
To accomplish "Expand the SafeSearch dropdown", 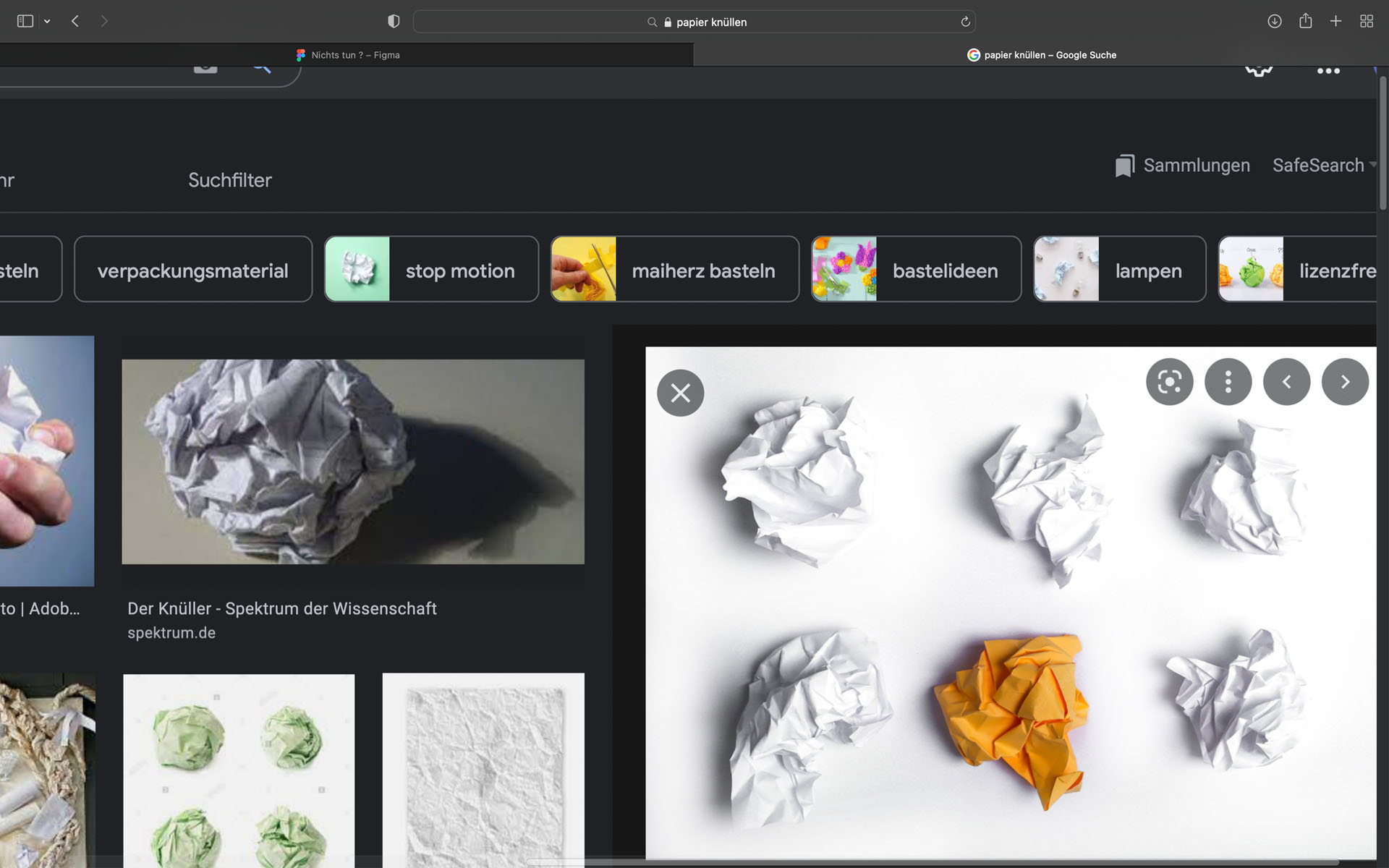I will point(1324,166).
